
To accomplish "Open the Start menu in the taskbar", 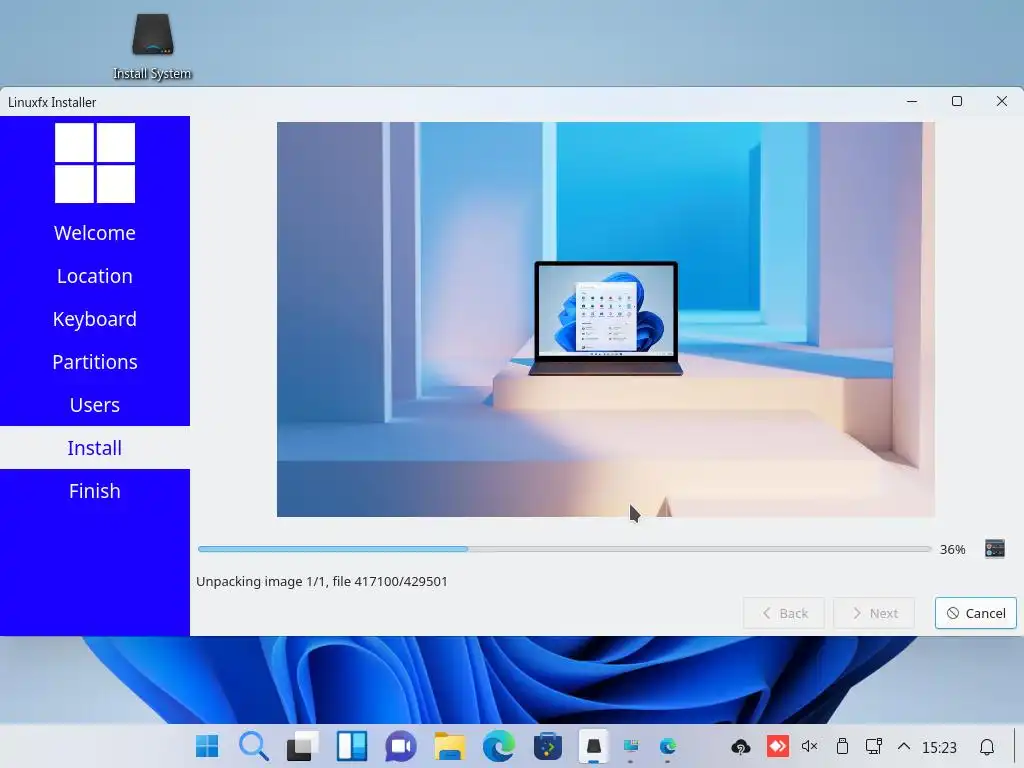I will [207, 746].
